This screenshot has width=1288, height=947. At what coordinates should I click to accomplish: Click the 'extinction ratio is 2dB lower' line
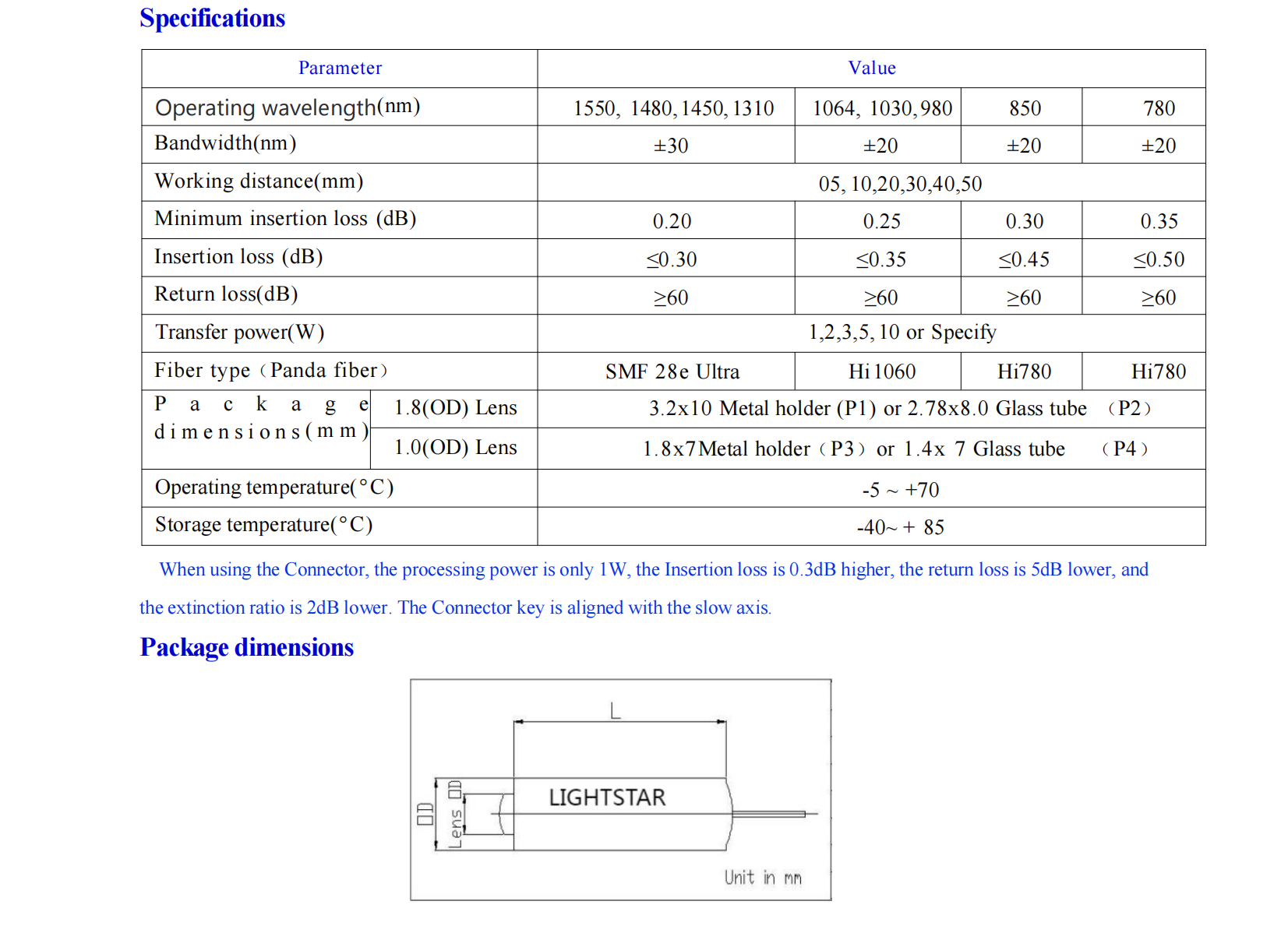pyautogui.click(x=455, y=608)
